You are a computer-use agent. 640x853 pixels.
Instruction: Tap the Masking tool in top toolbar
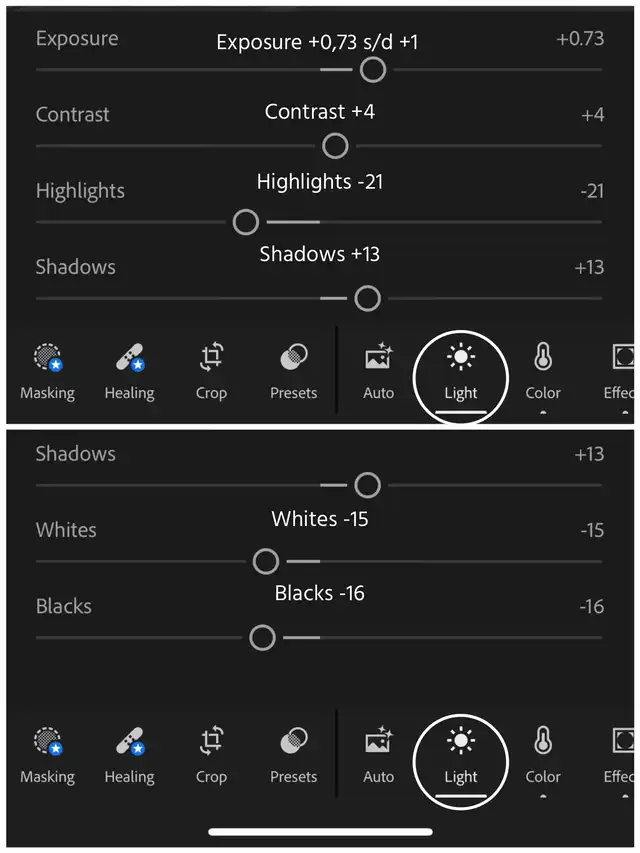pos(47,370)
